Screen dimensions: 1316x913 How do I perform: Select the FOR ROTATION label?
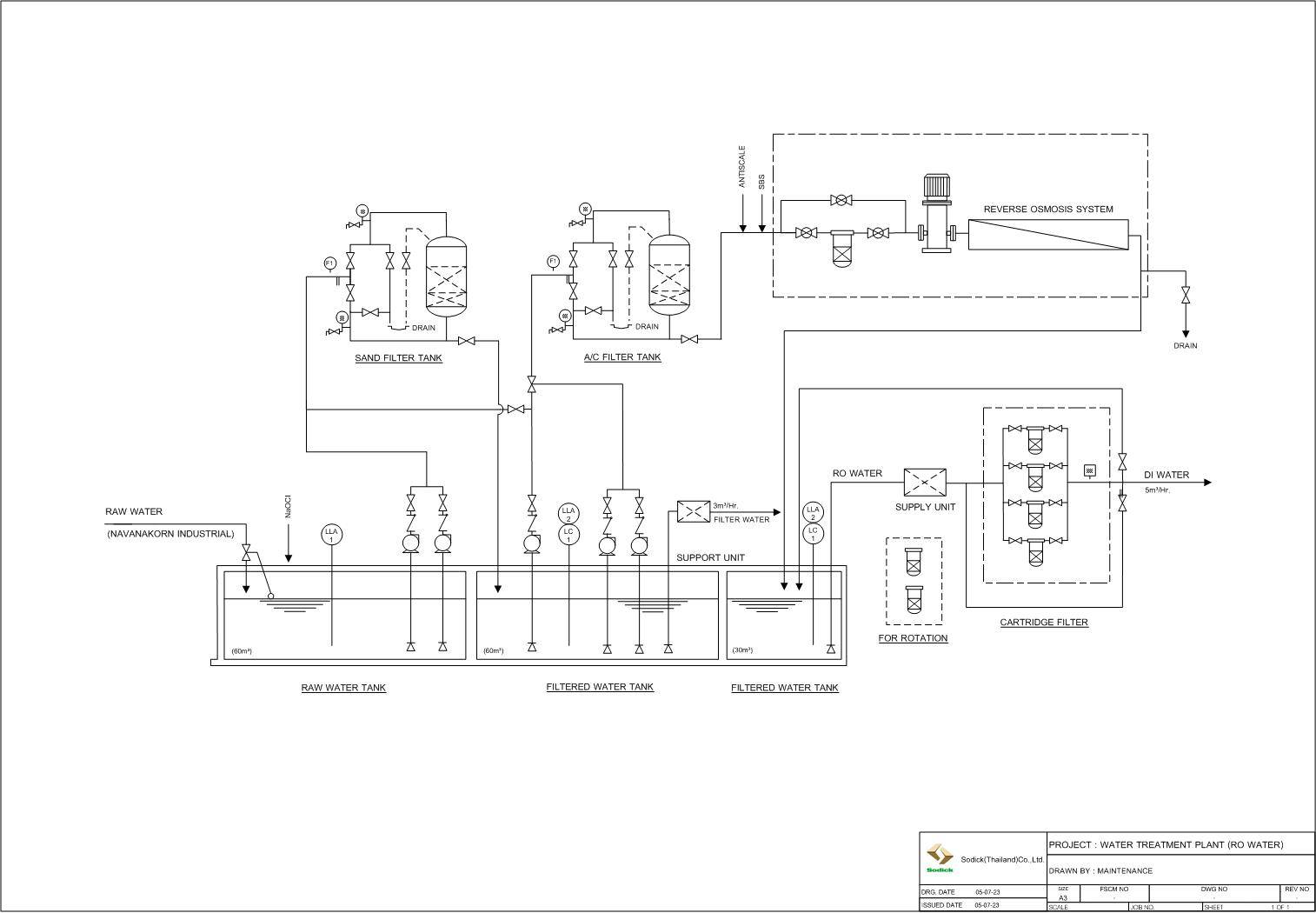tap(913, 638)
